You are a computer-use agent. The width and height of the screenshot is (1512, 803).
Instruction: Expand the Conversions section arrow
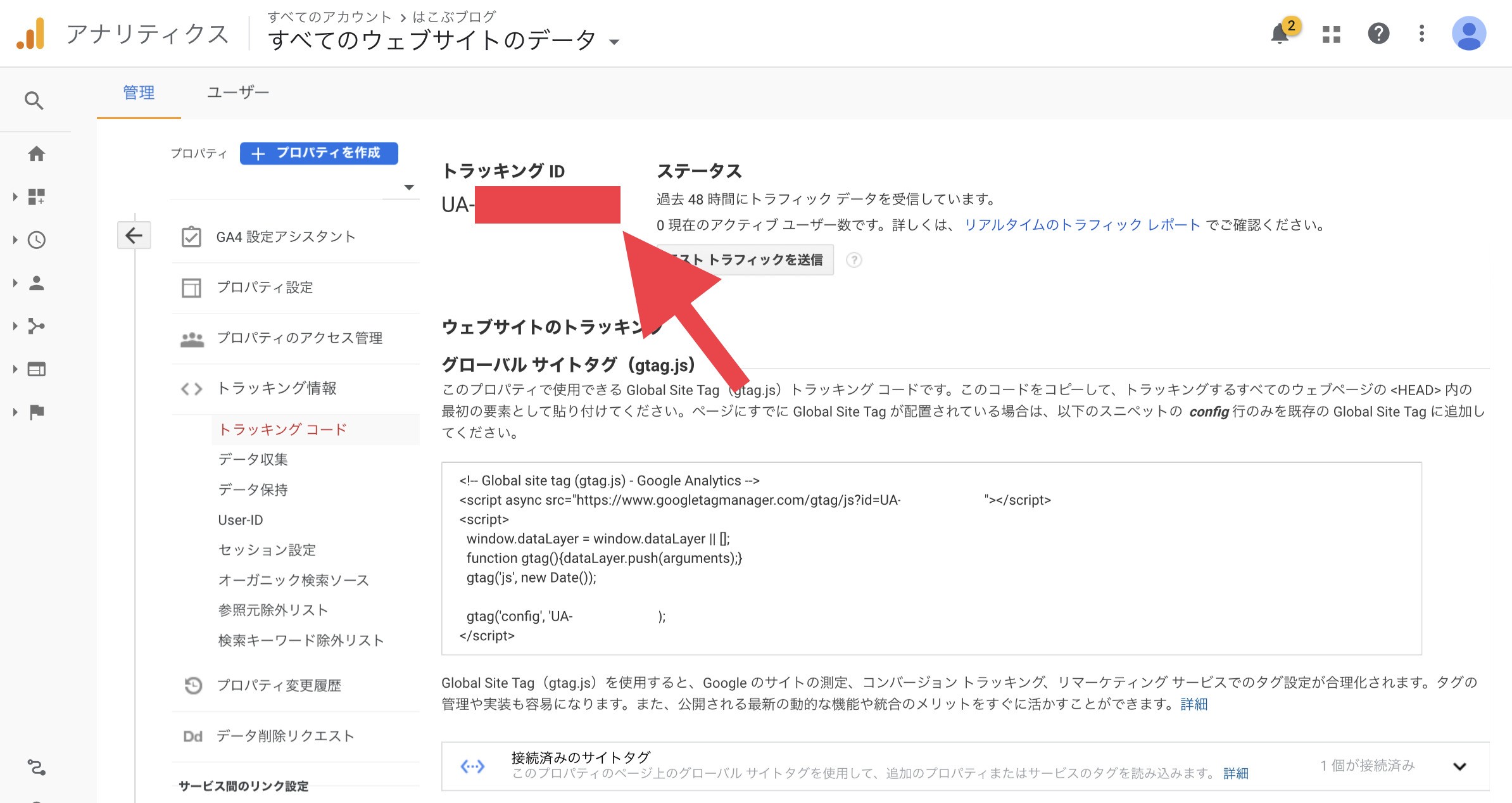click(15, 412)
